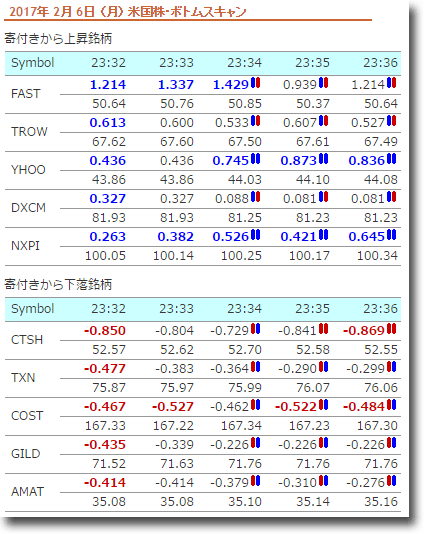Click the 23:34 column header in the rising table
This screenshot has height=534, width=426.
click(244, 63)
